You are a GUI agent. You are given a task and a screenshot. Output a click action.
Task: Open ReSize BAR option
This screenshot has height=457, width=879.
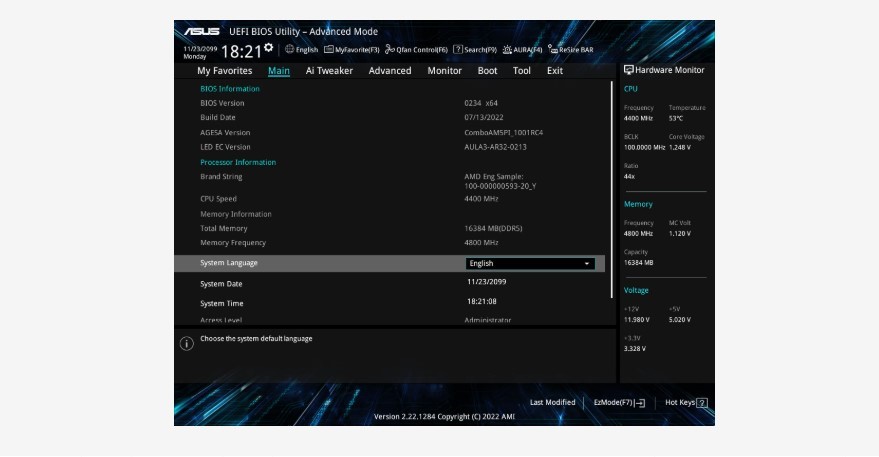point(571,50)
